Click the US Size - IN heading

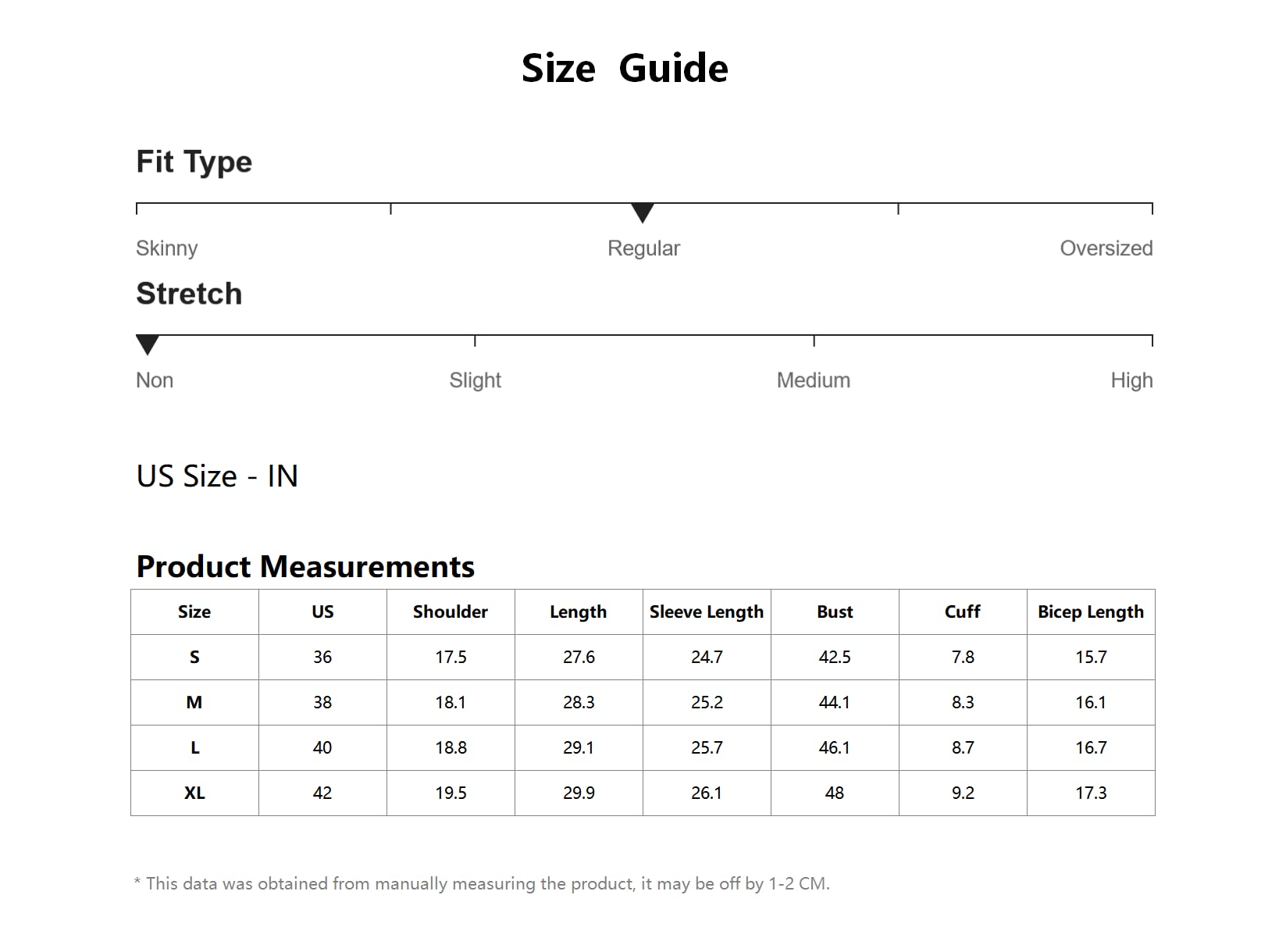coord(217,476)
